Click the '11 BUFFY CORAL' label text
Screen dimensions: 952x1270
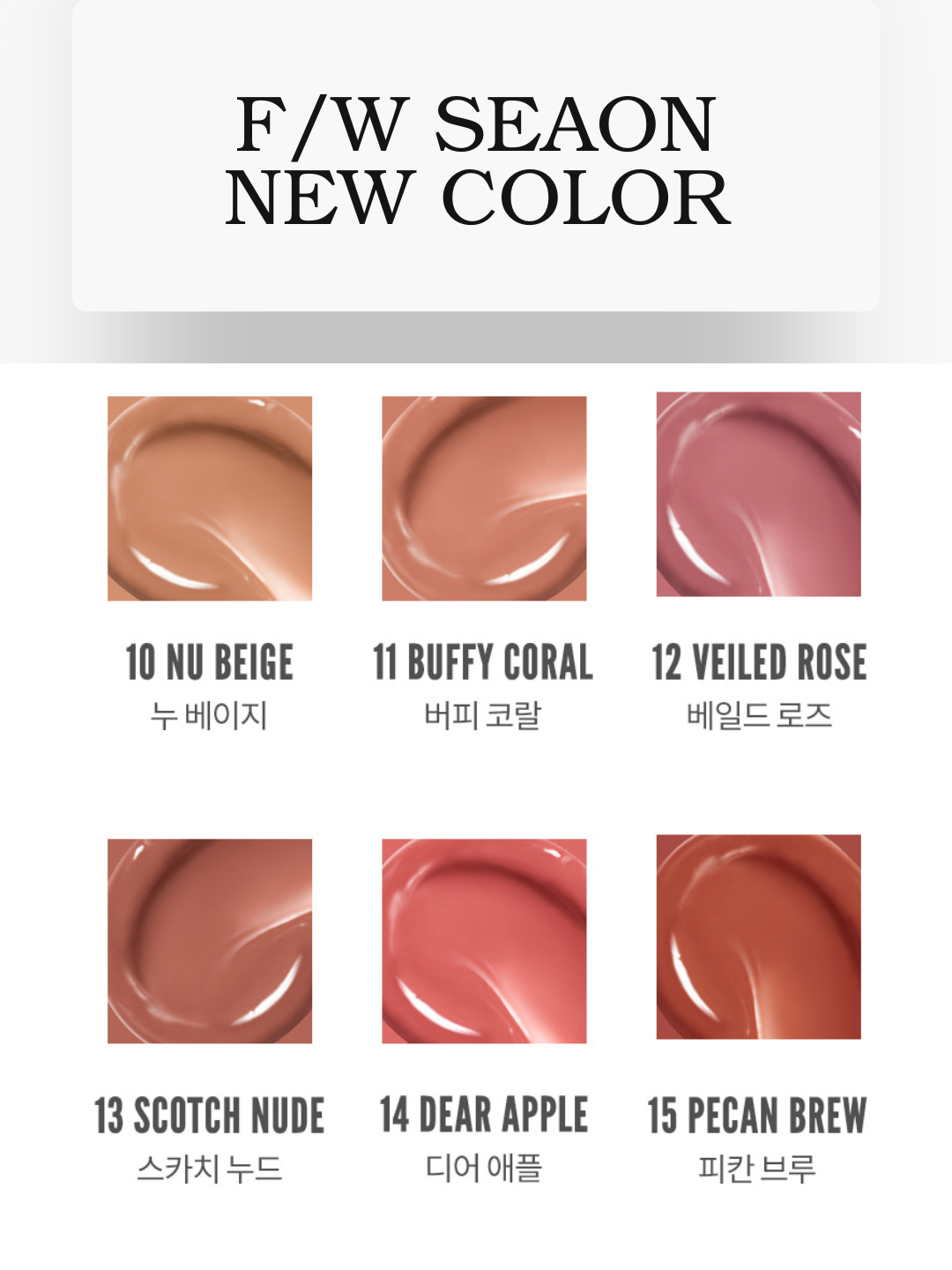(x=483, y=662)
